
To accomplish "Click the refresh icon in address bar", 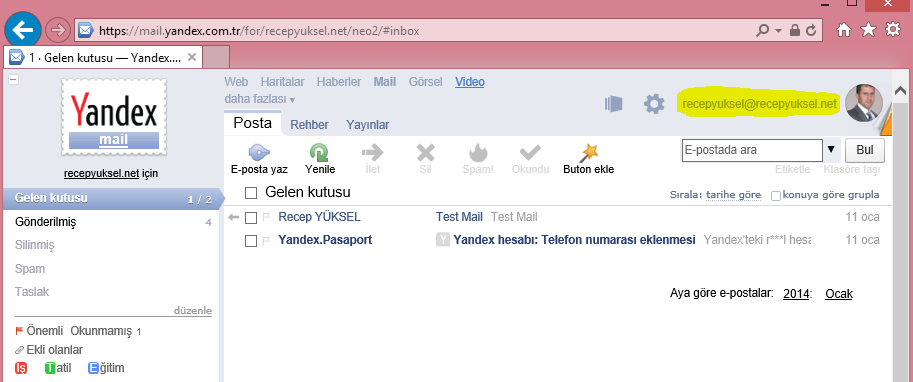I will (812, 30).
